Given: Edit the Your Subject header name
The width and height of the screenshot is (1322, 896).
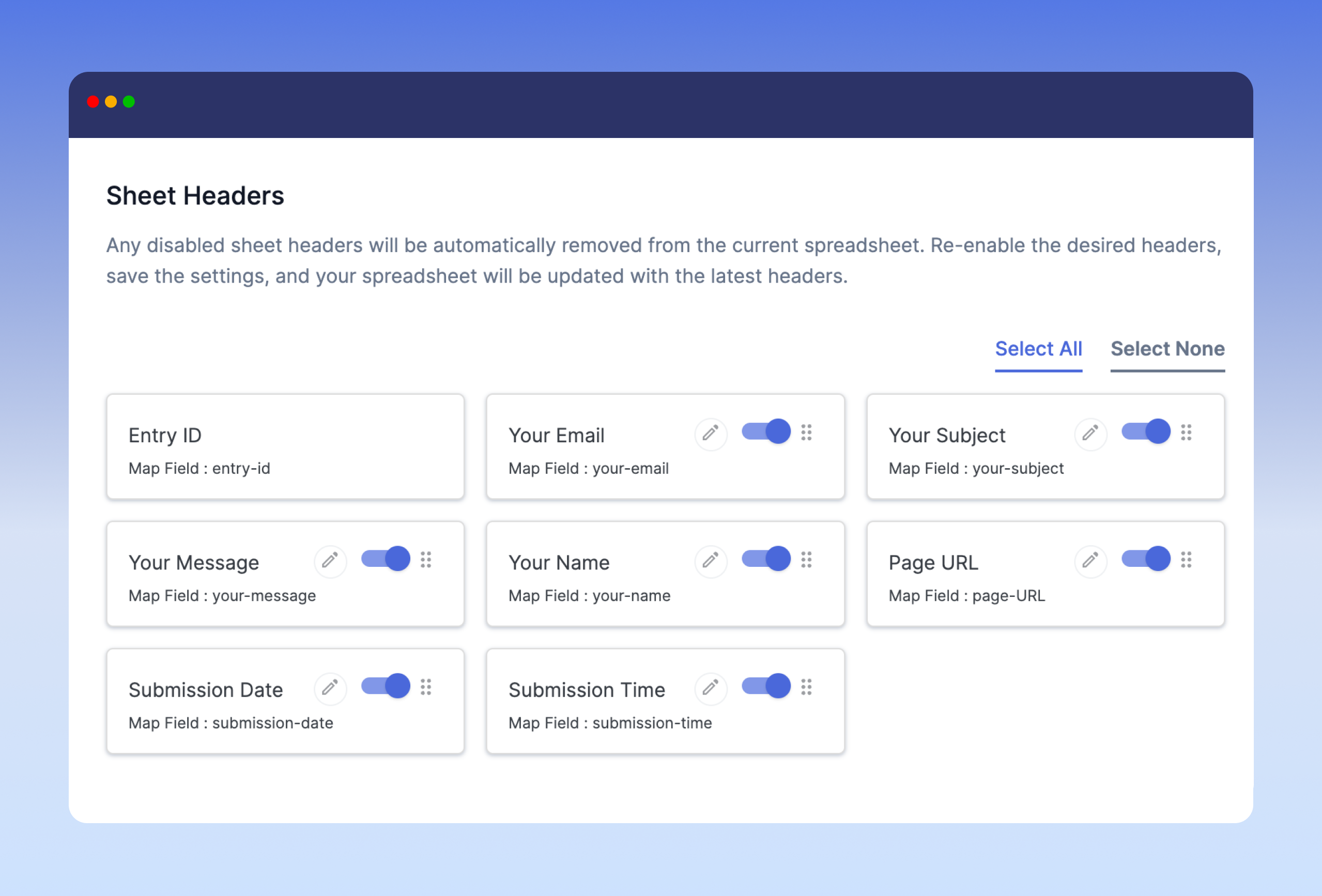Looking at the screenshot, I should (1090, 434).
